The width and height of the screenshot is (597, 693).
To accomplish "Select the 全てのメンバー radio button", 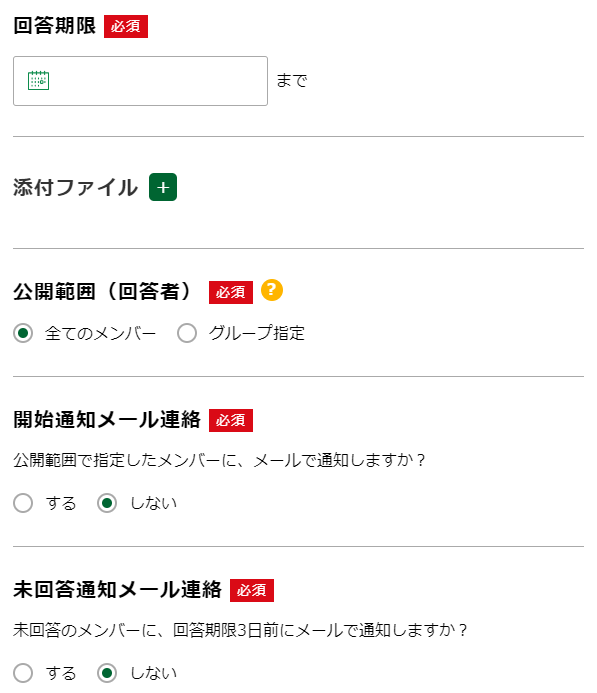I will click(23, 333).
